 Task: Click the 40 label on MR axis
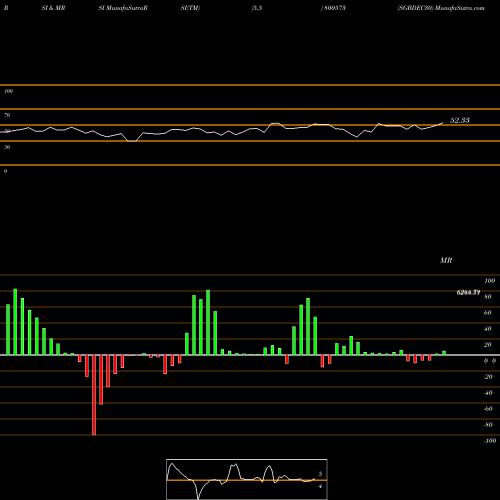(487, 329)
